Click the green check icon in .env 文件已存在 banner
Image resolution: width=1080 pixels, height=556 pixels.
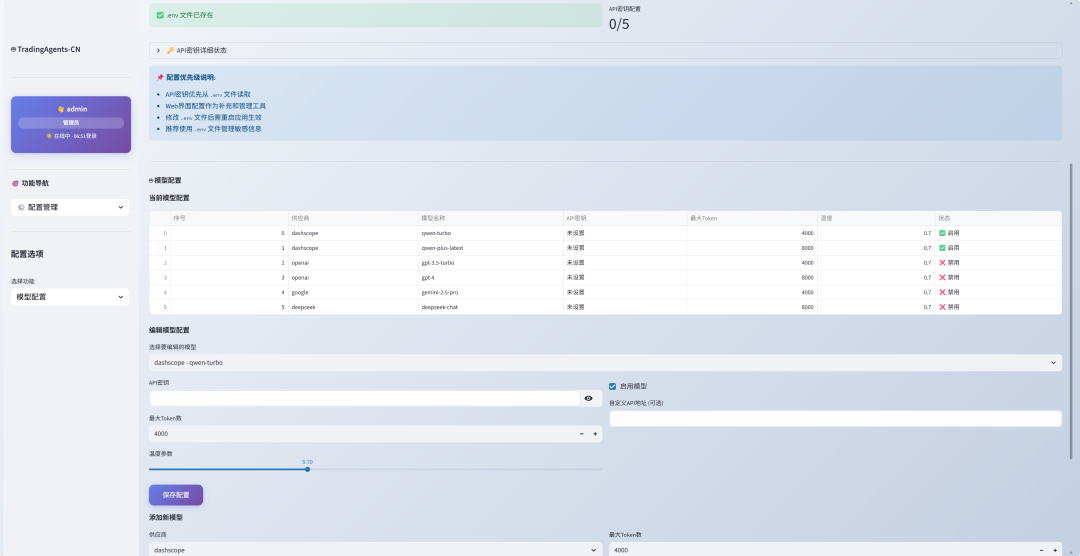coord(160,15)
